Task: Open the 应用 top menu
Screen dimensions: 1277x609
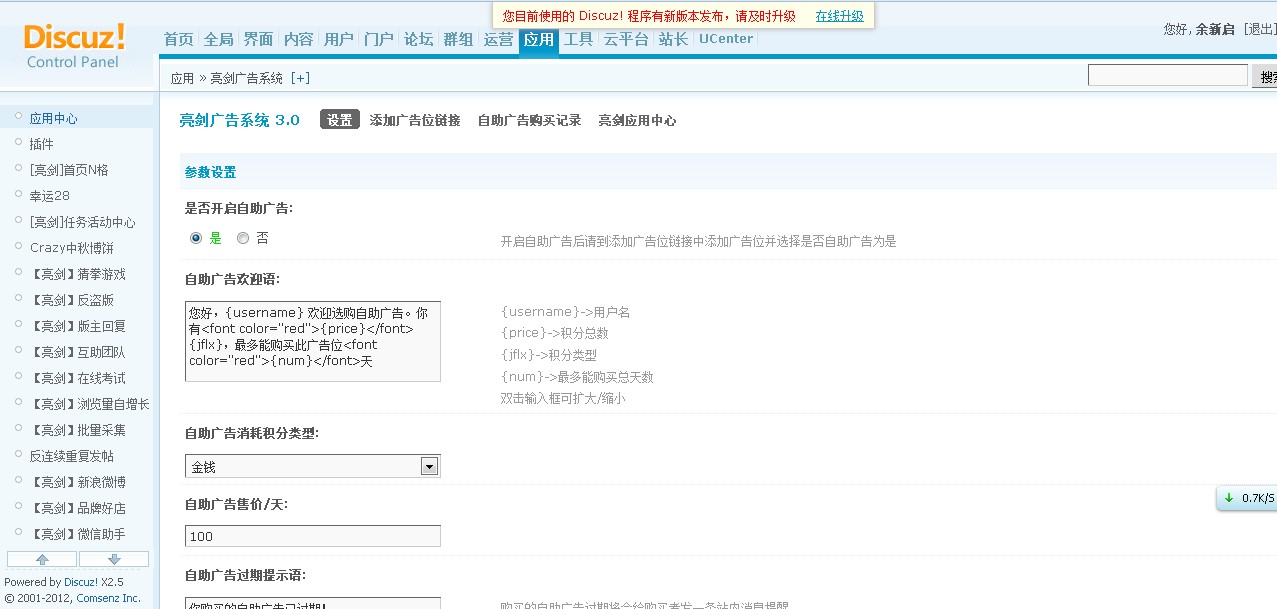Action: click(x=539, y=40)
